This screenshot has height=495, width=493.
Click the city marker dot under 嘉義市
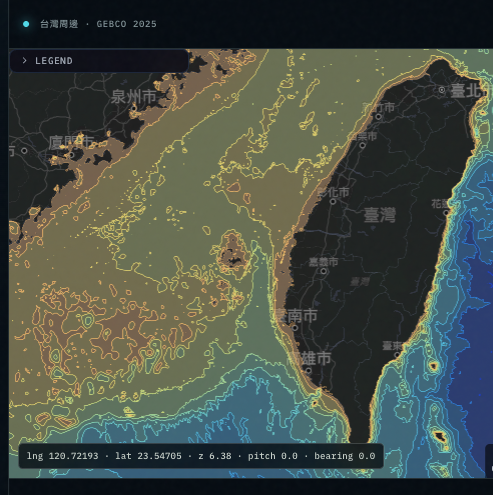click(x=323, y=271)
